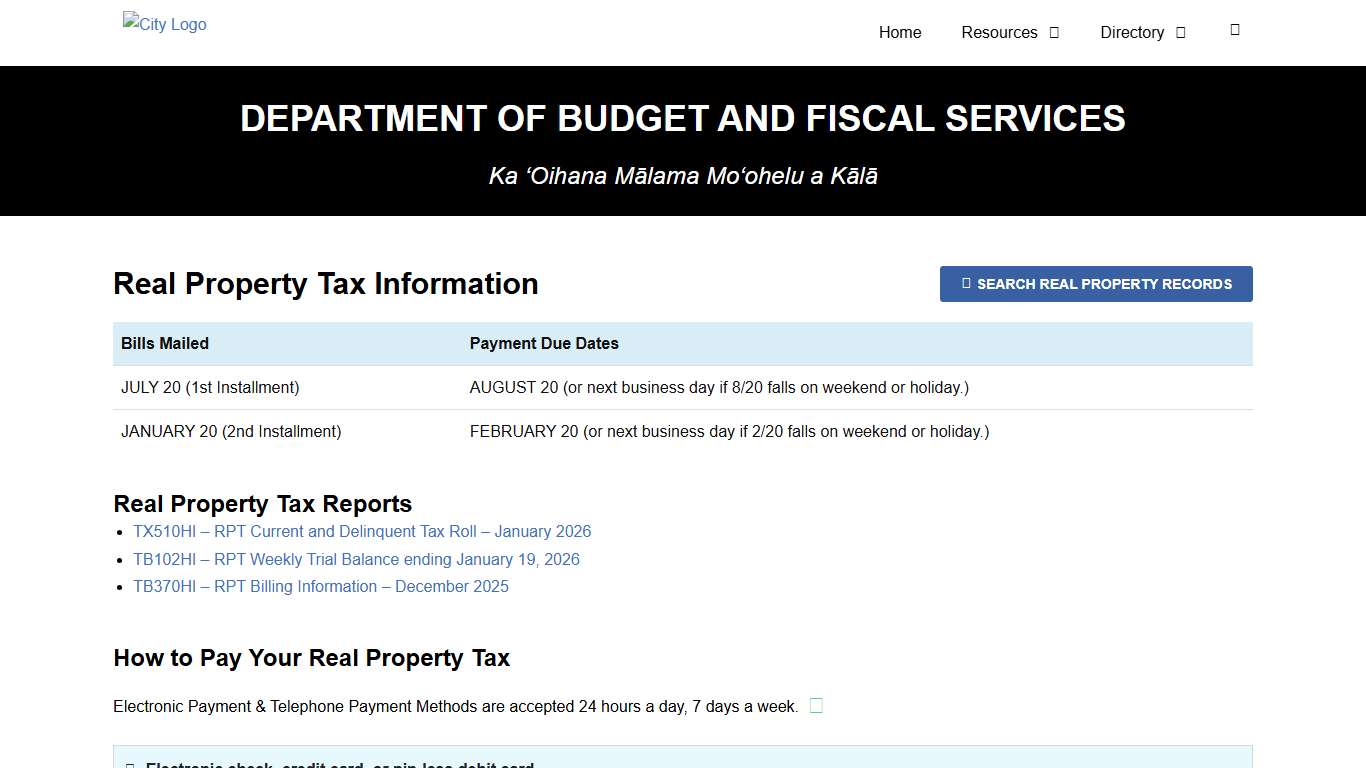
Task: Open the Resources dropdown chevron
Action: (x=1054, y=32)
